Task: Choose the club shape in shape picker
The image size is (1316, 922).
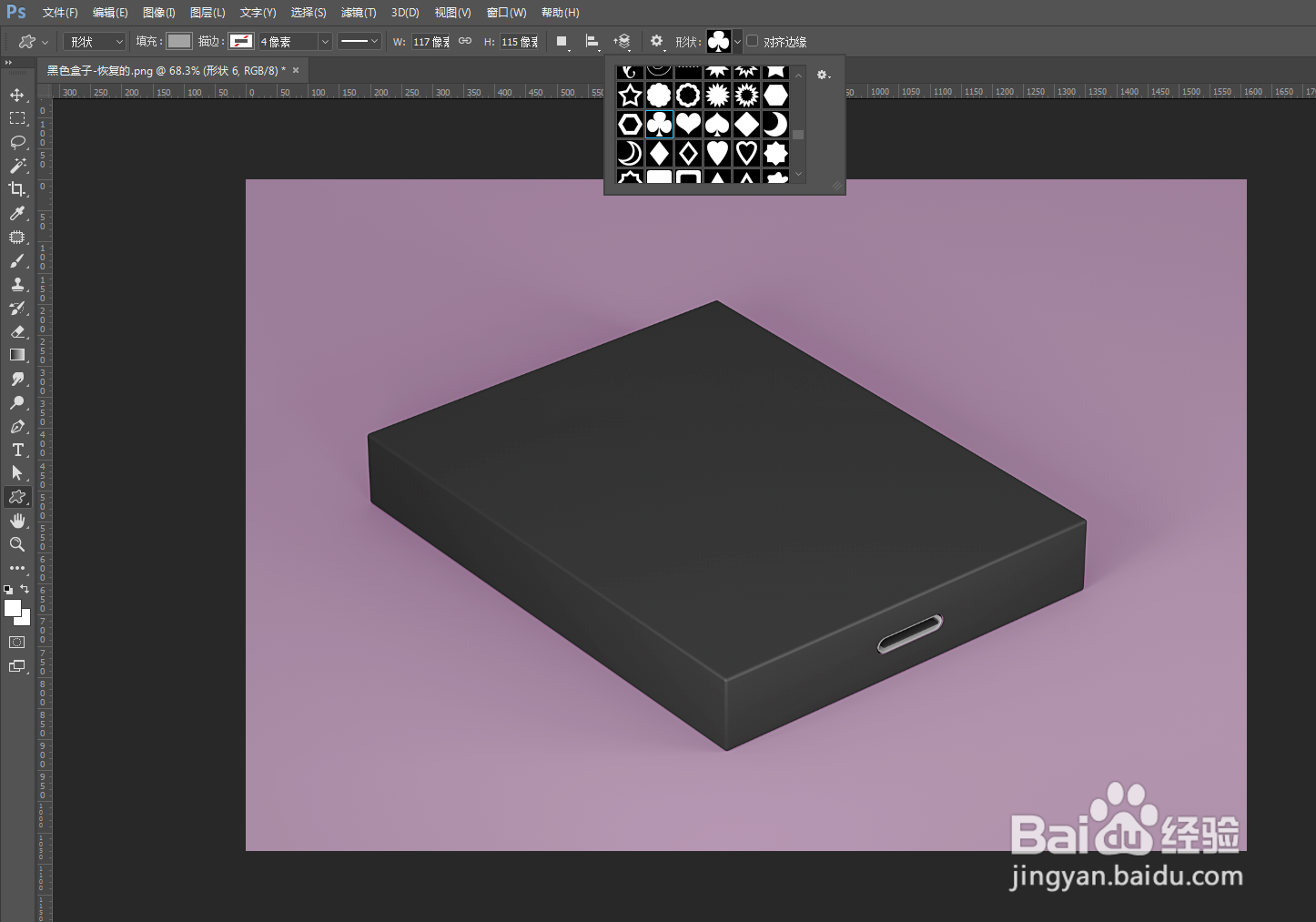Action: click(x=659, y=124)
